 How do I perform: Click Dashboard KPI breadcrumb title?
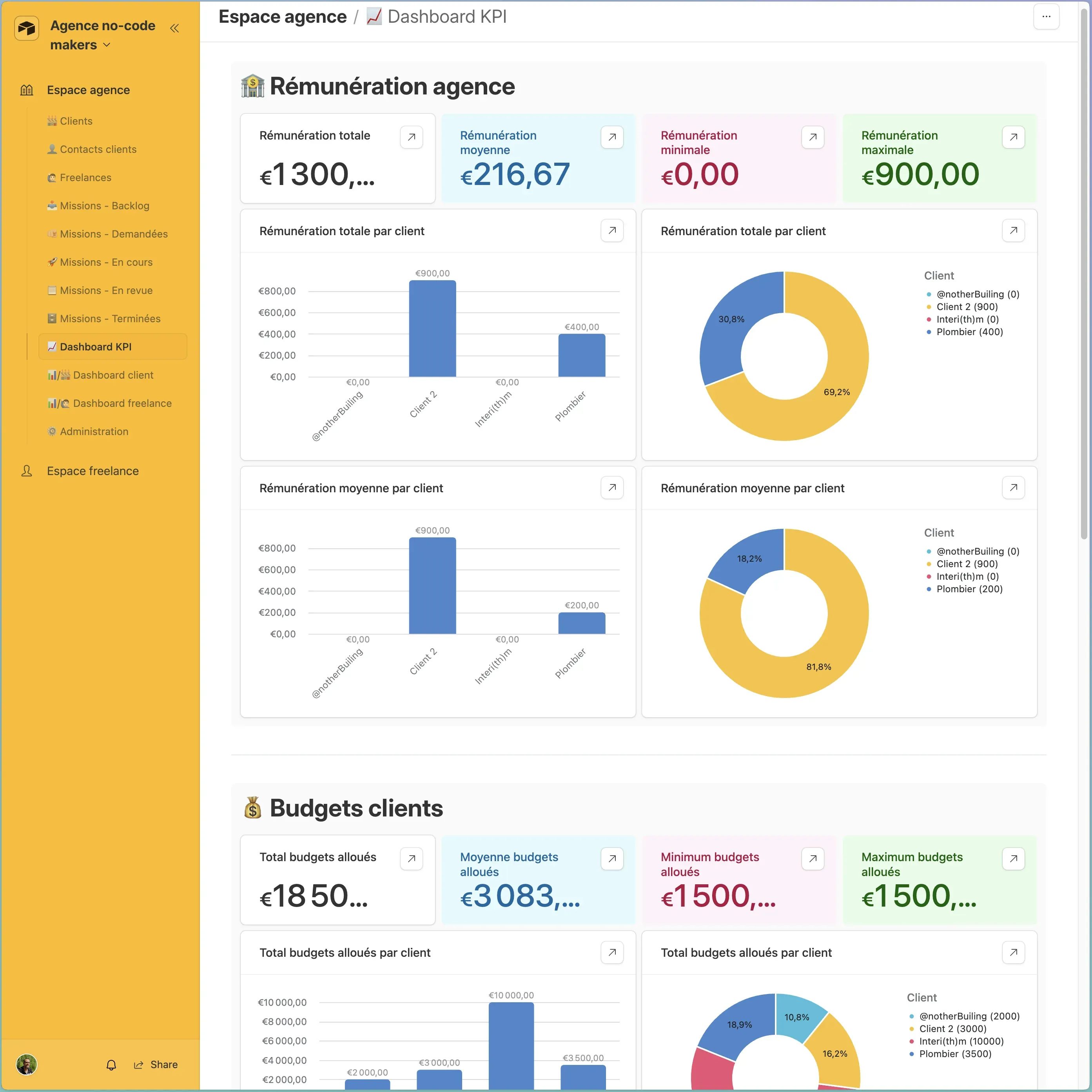(x=436, y=17)
